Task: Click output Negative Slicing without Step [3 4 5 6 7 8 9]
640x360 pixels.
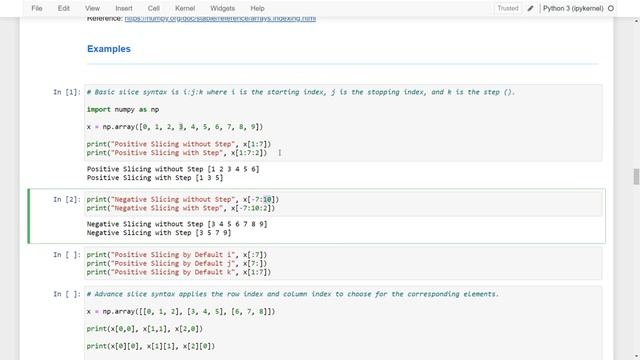Action: tap(177, 224)
